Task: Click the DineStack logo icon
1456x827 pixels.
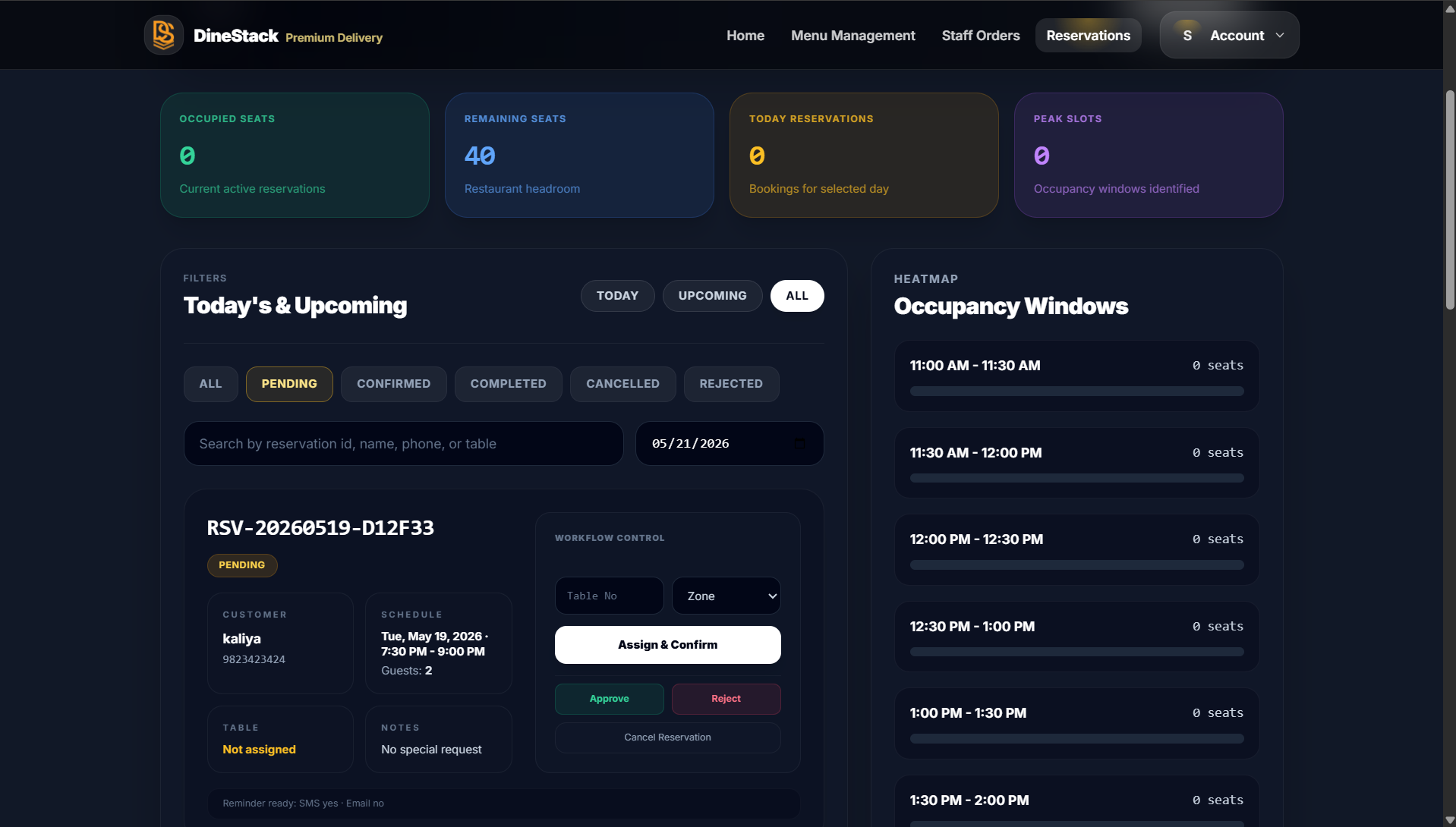Action: click(x=164, y=35)
